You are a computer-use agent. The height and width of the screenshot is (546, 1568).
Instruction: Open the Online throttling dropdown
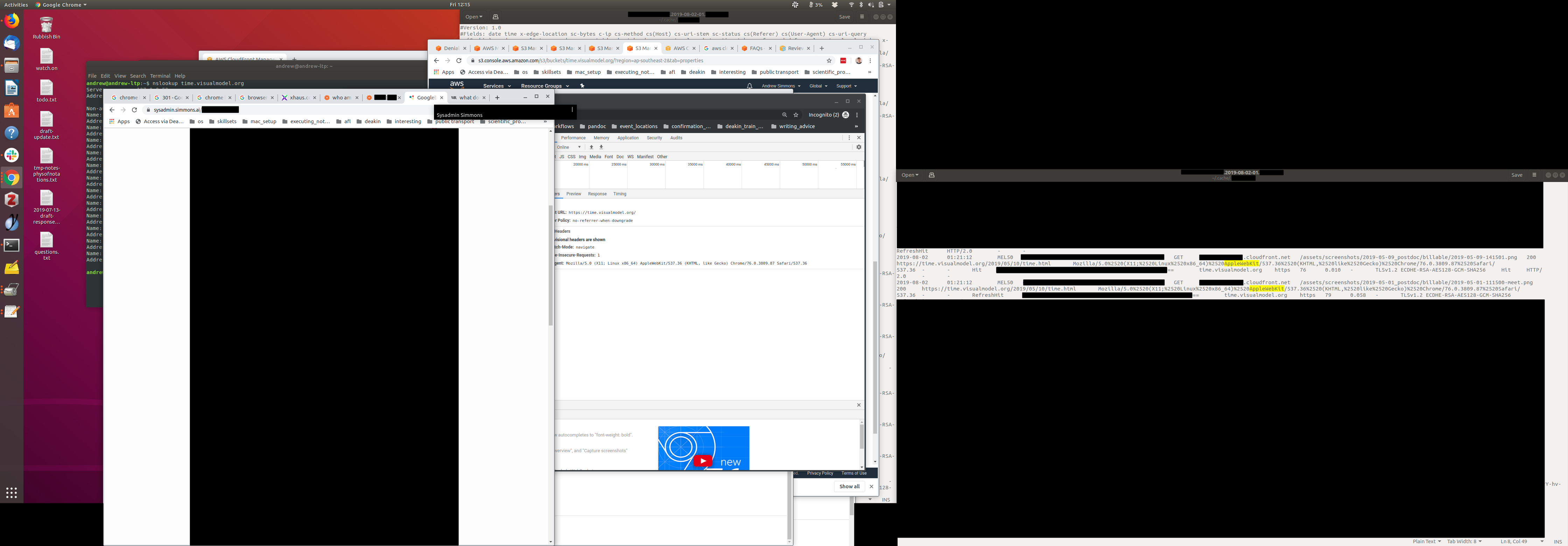568,147
